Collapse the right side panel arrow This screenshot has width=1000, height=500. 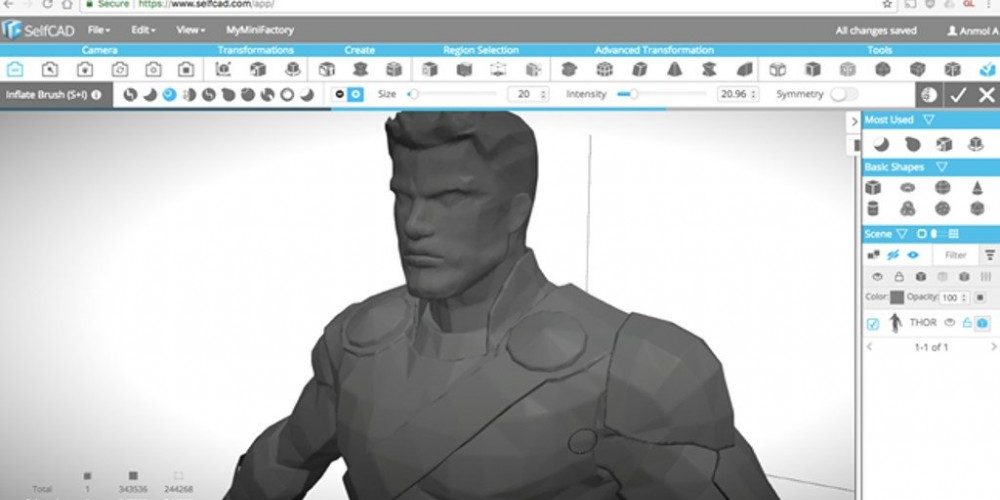854,121
